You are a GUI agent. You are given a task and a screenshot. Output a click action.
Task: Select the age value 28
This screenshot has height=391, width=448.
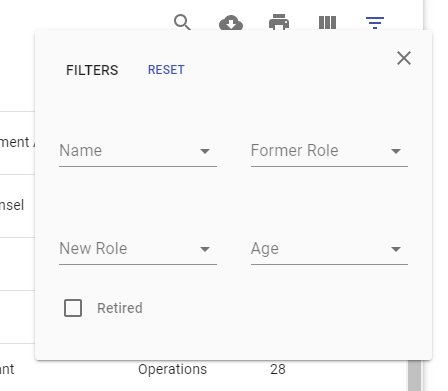coord(278,369)
